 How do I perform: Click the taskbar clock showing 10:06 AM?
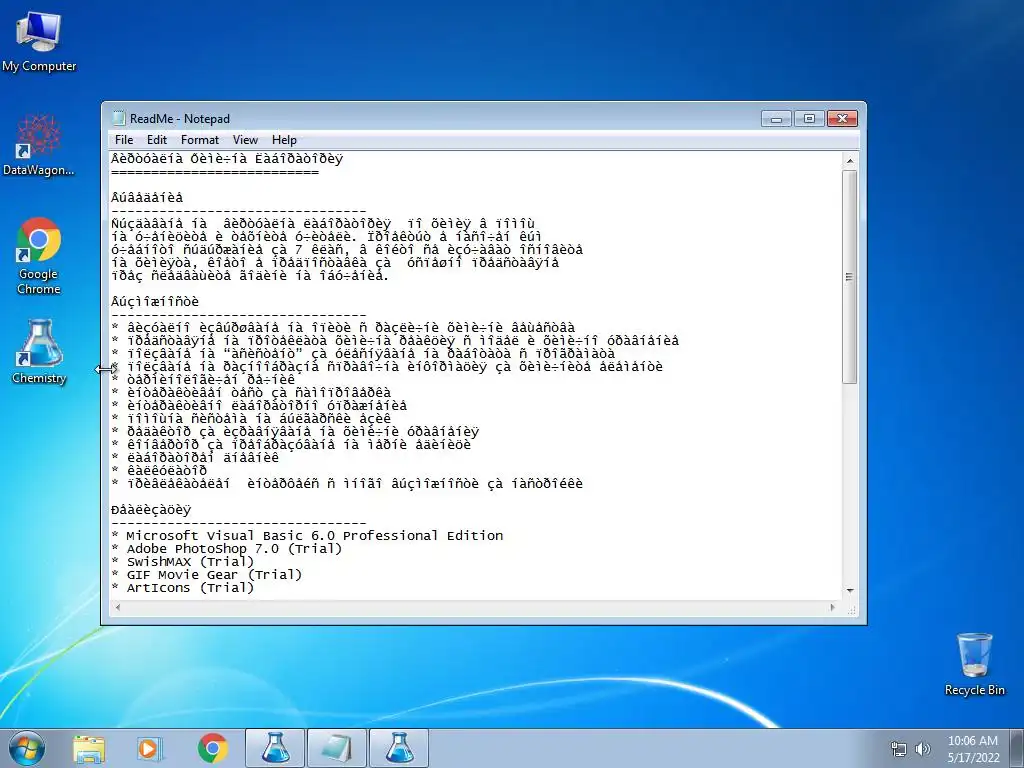pyautogui.click(x=973, y=749)
